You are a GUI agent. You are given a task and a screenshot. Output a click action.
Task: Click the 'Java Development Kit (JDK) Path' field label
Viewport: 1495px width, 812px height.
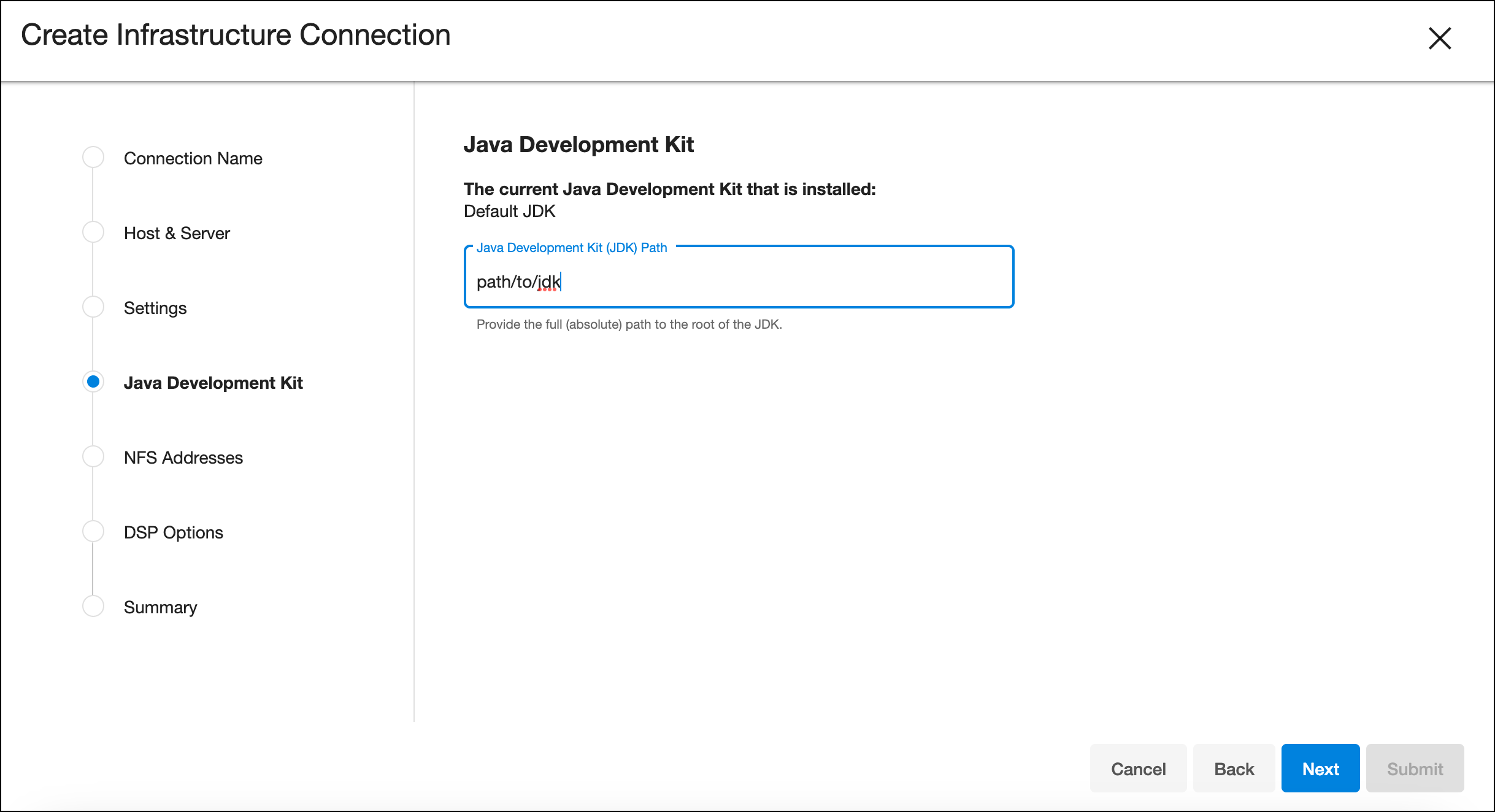(x=571, y=248)
